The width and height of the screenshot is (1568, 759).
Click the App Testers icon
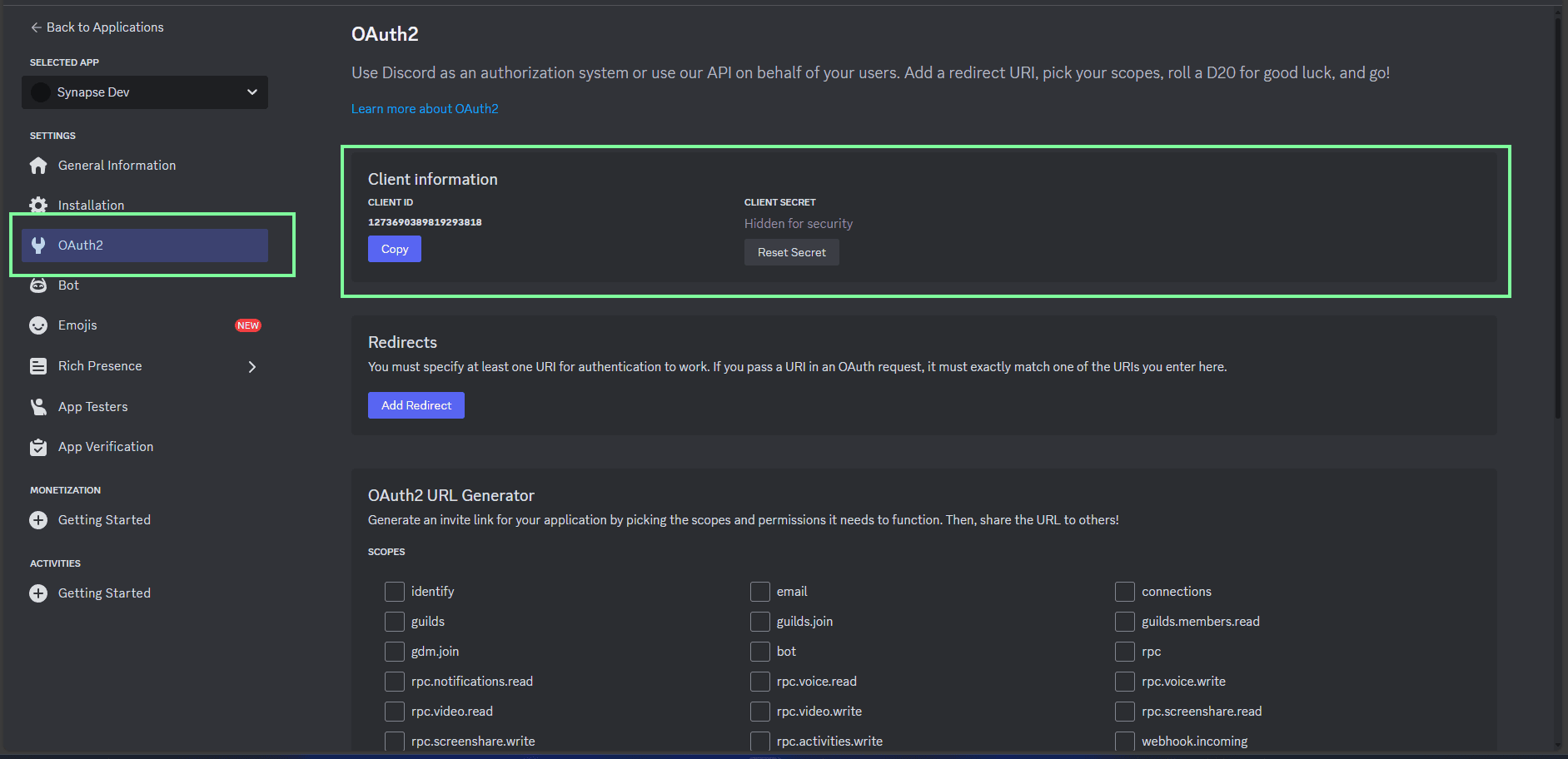click(38, 407)
